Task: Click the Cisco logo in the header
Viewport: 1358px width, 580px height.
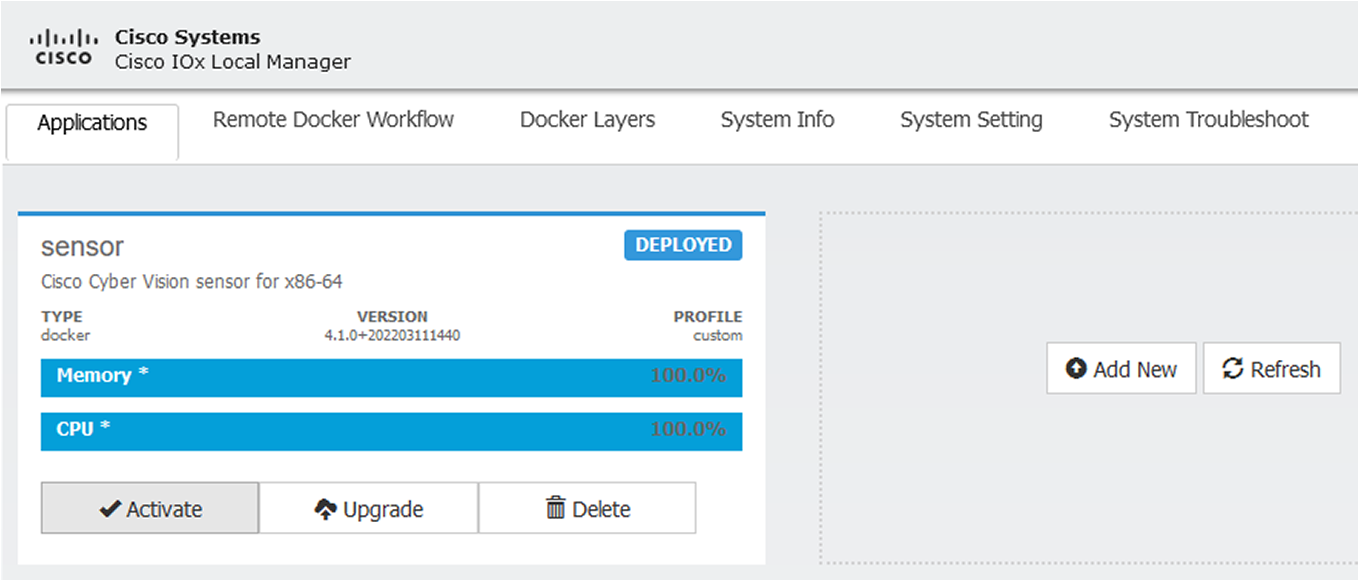Action: click(62, 47)
